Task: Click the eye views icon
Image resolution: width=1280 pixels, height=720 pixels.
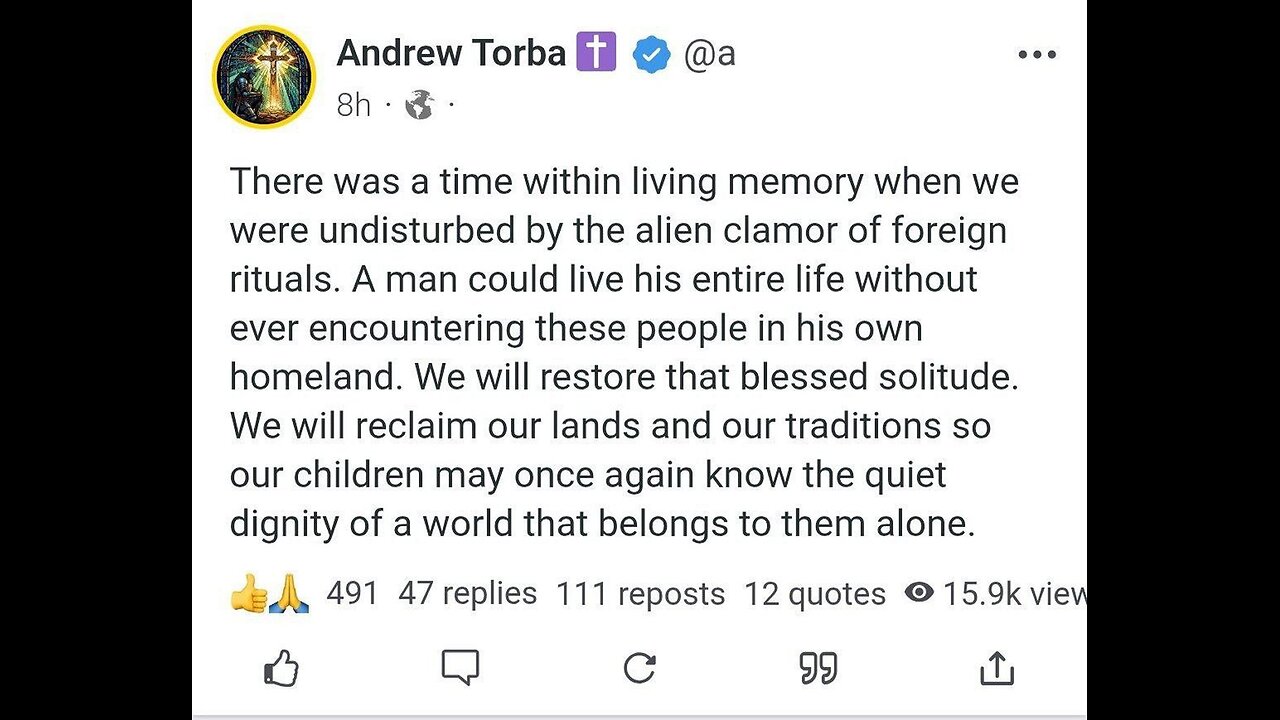Action: [x=919, y=593]
